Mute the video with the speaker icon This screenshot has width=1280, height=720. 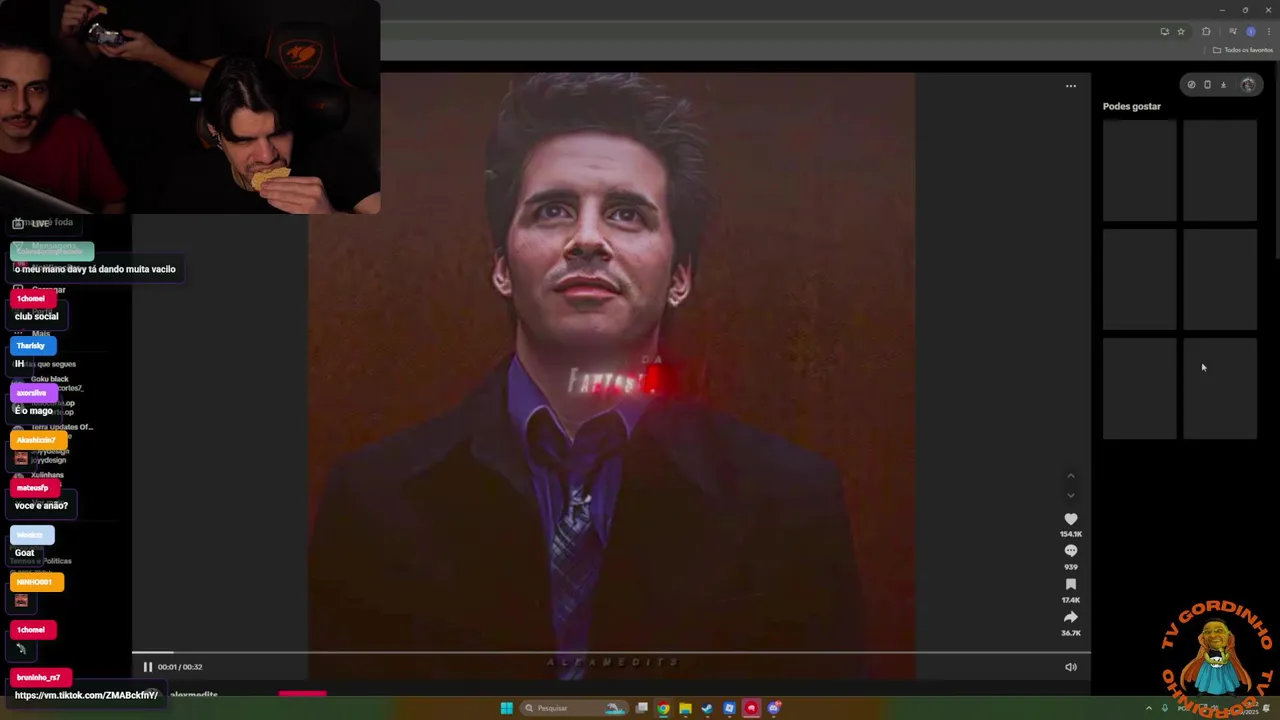[x=1071, y=667]
